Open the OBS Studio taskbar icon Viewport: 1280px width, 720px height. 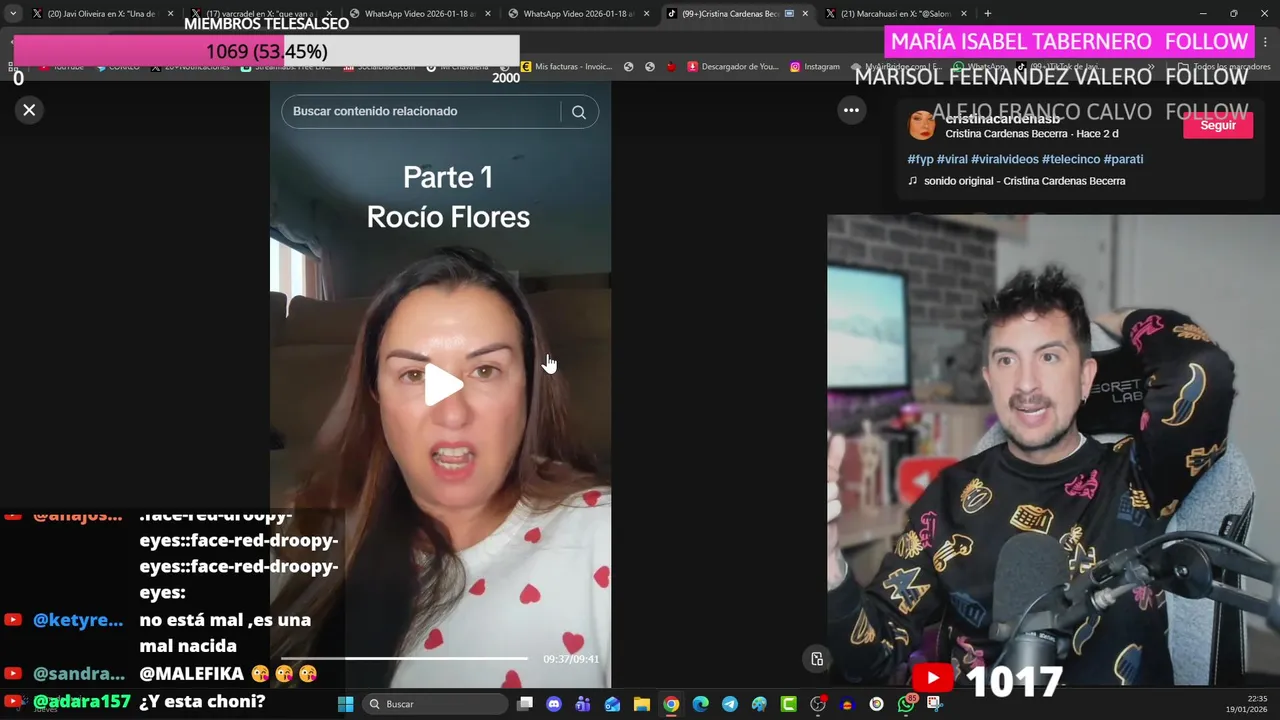tap(818, 704)
